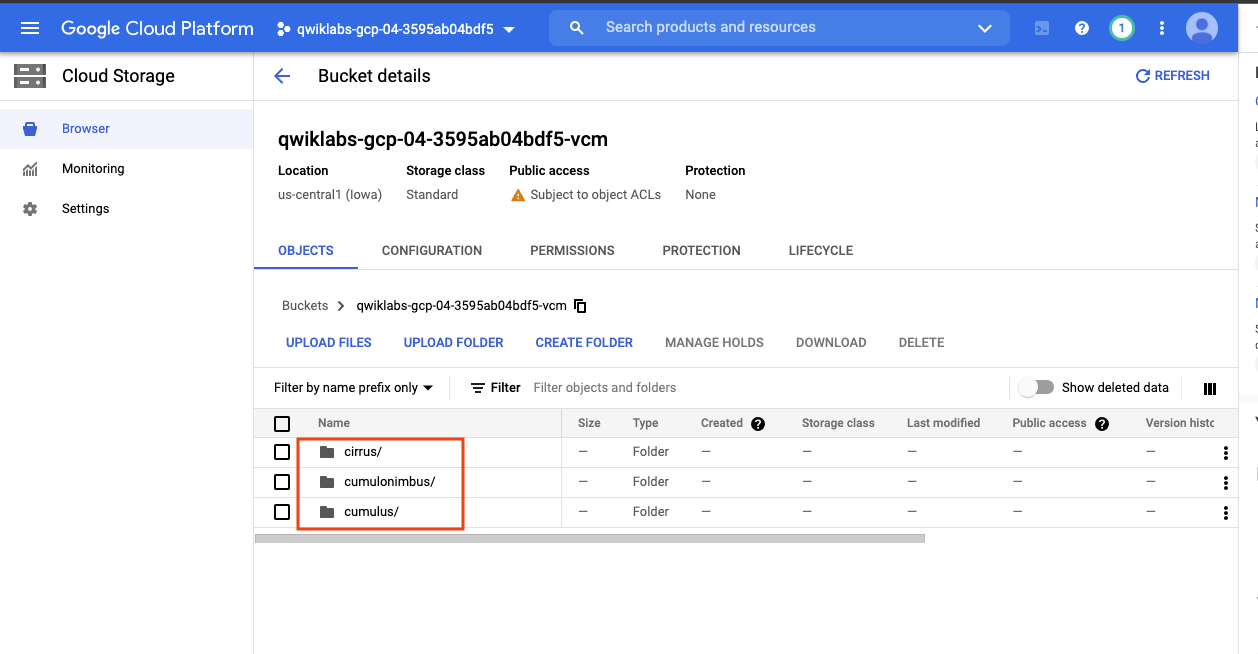Click the cumulus/ folder icon

click(326, 512)
